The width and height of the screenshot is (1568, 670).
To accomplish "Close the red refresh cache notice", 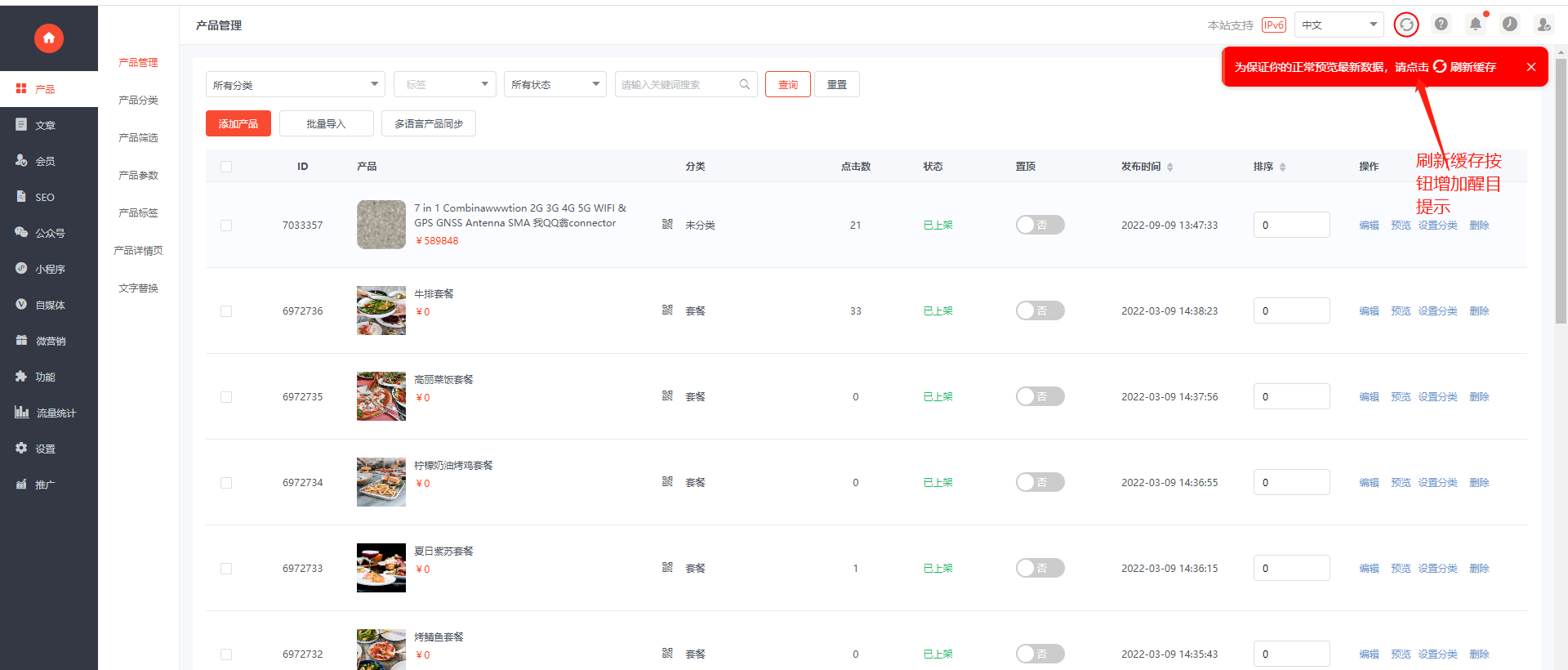I will (x=1531, y=67).
